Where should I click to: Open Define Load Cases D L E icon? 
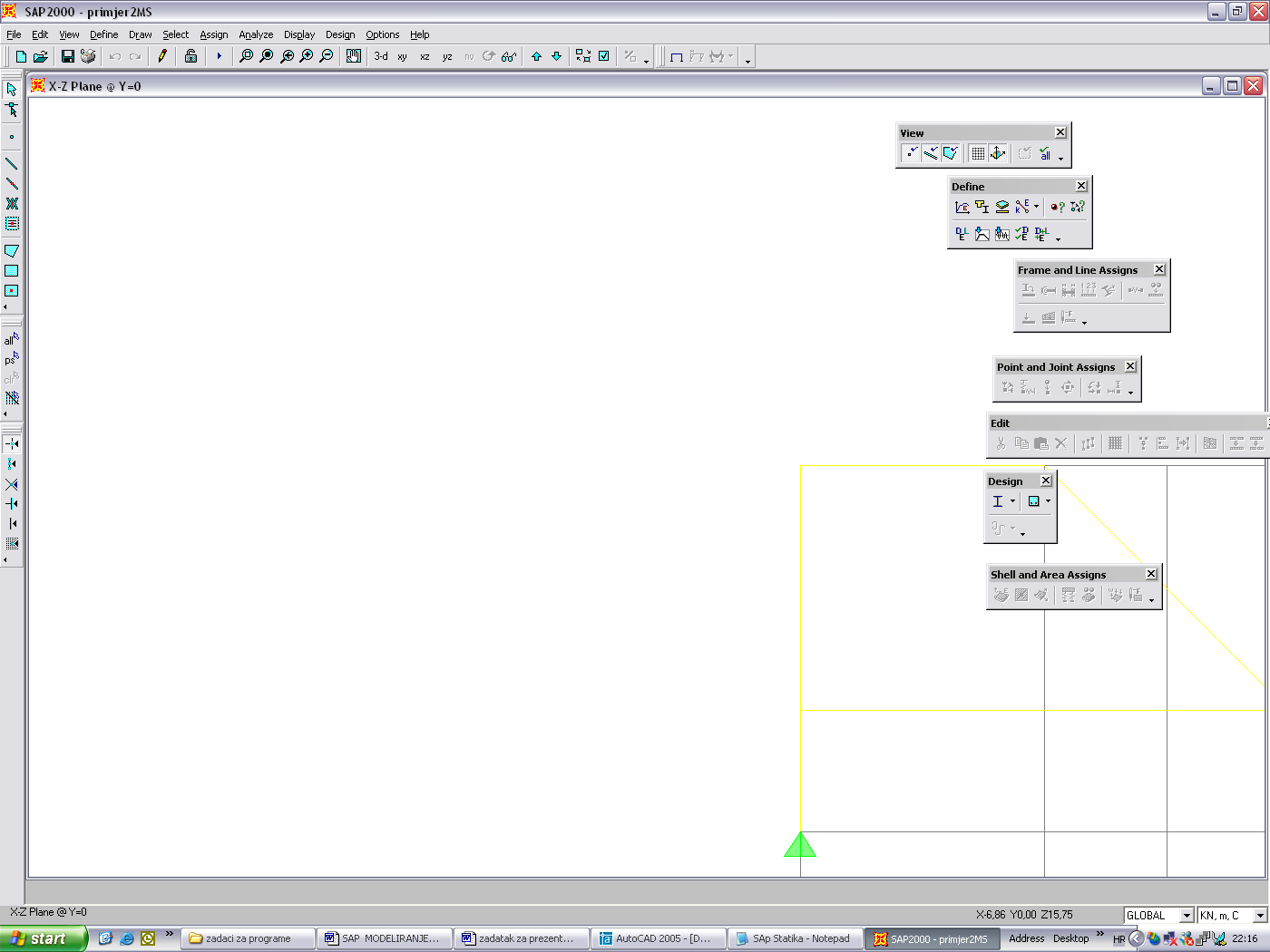point(962,234)
